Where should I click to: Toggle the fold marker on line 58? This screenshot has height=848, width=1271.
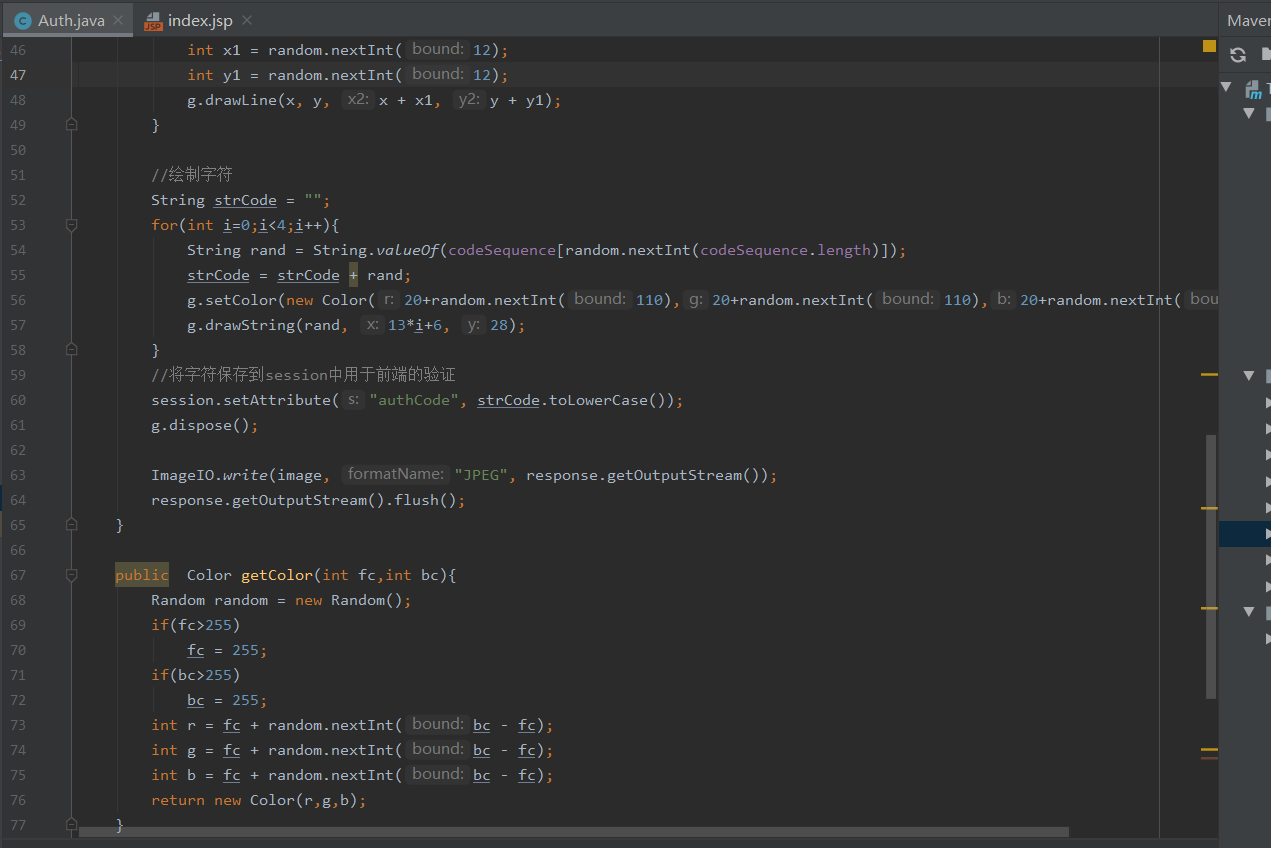pos(71,350)
